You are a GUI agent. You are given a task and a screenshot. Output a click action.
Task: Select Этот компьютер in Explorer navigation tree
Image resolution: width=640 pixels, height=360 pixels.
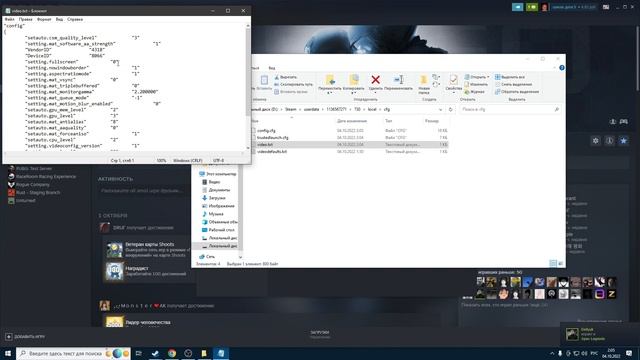tap(218, 174)
